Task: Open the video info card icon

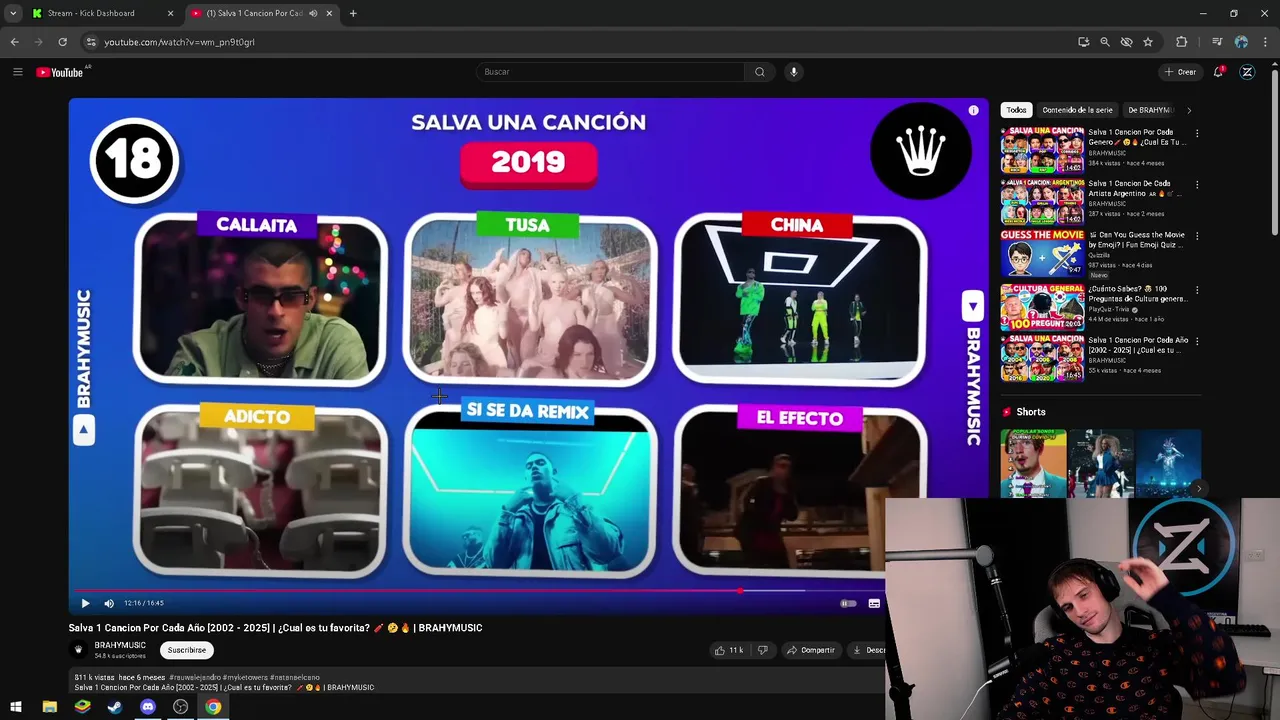Action: (x=973, y=111)
